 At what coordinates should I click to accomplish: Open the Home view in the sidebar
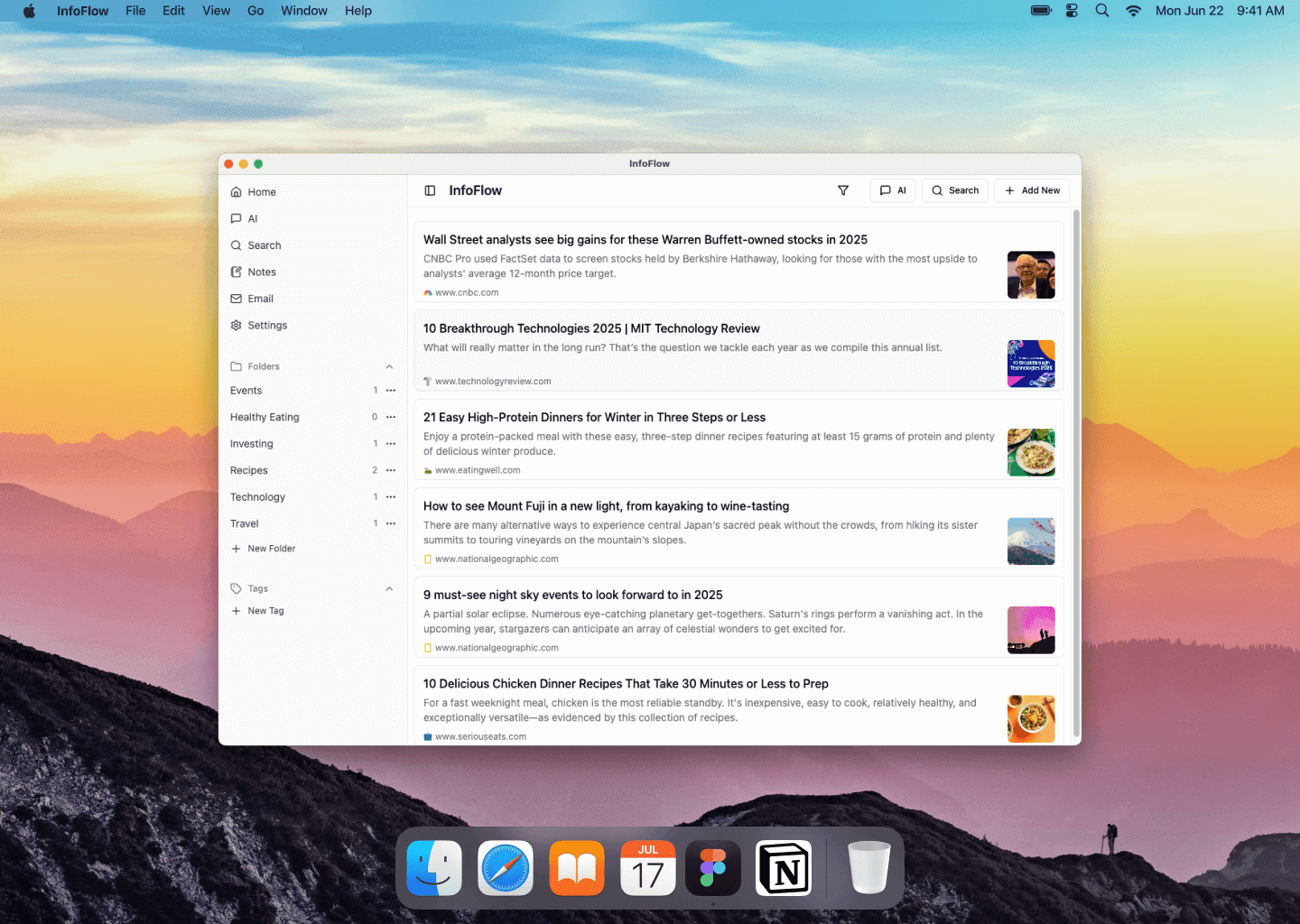261,191
